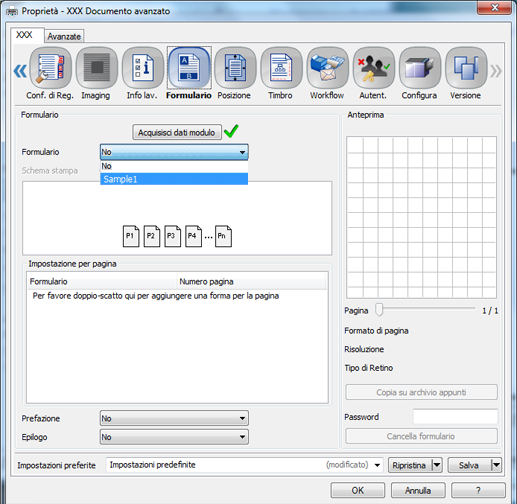Click the left double-chevron scroll arrow
The image size is (517, 504).
click(20, 71)
